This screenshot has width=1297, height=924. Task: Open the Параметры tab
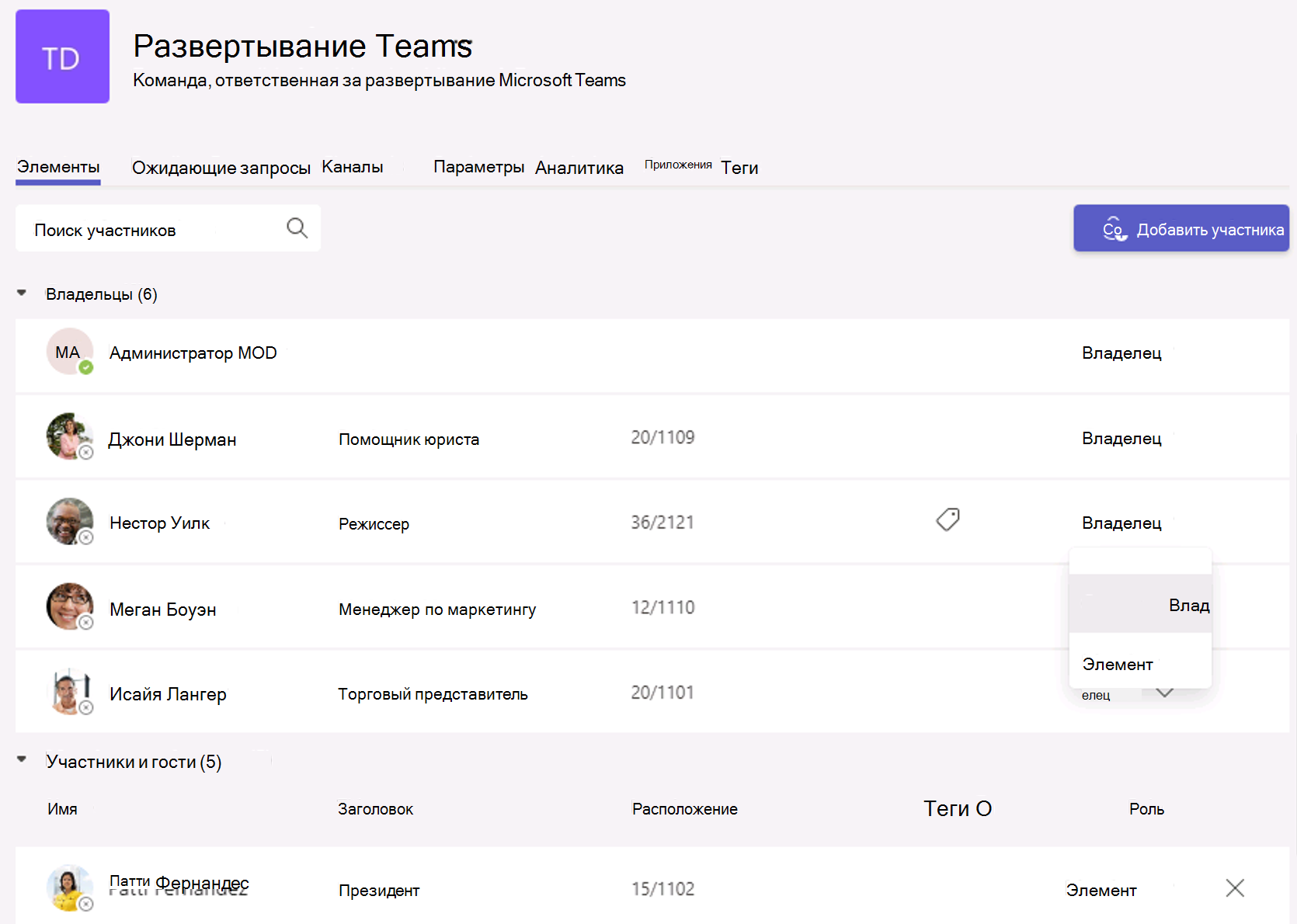[x=478, y=167]
